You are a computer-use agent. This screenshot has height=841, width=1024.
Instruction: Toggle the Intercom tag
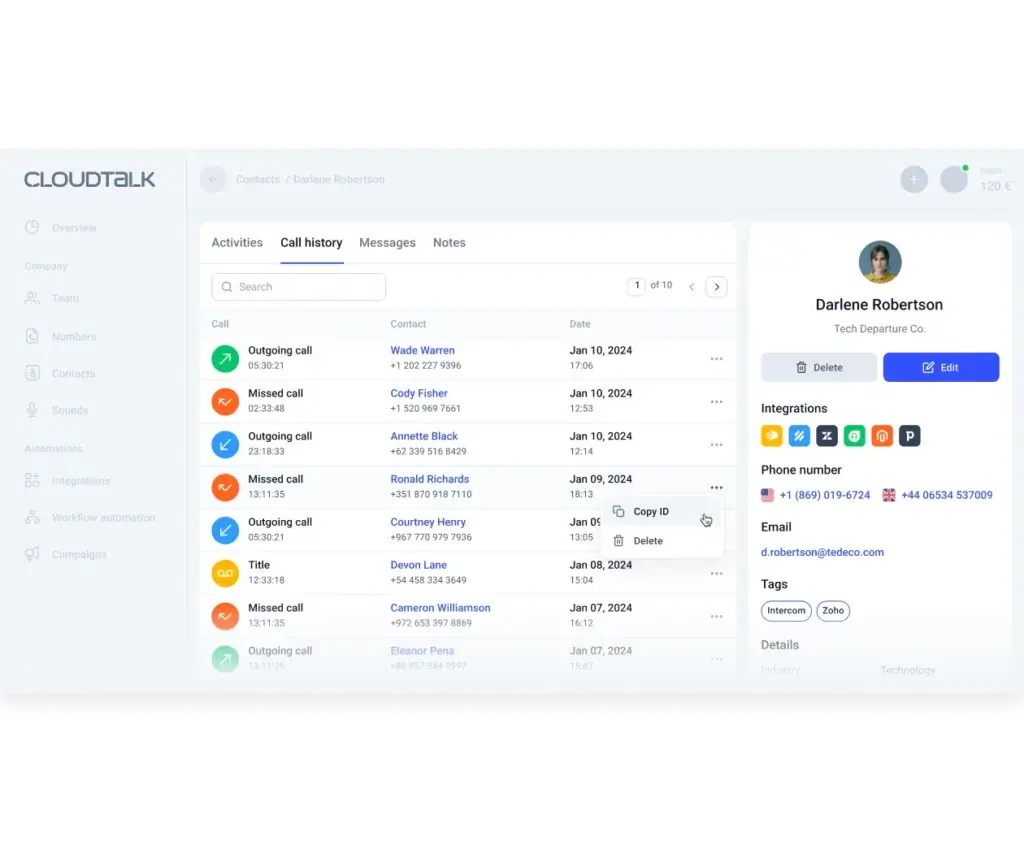click(x=786, y=610)
